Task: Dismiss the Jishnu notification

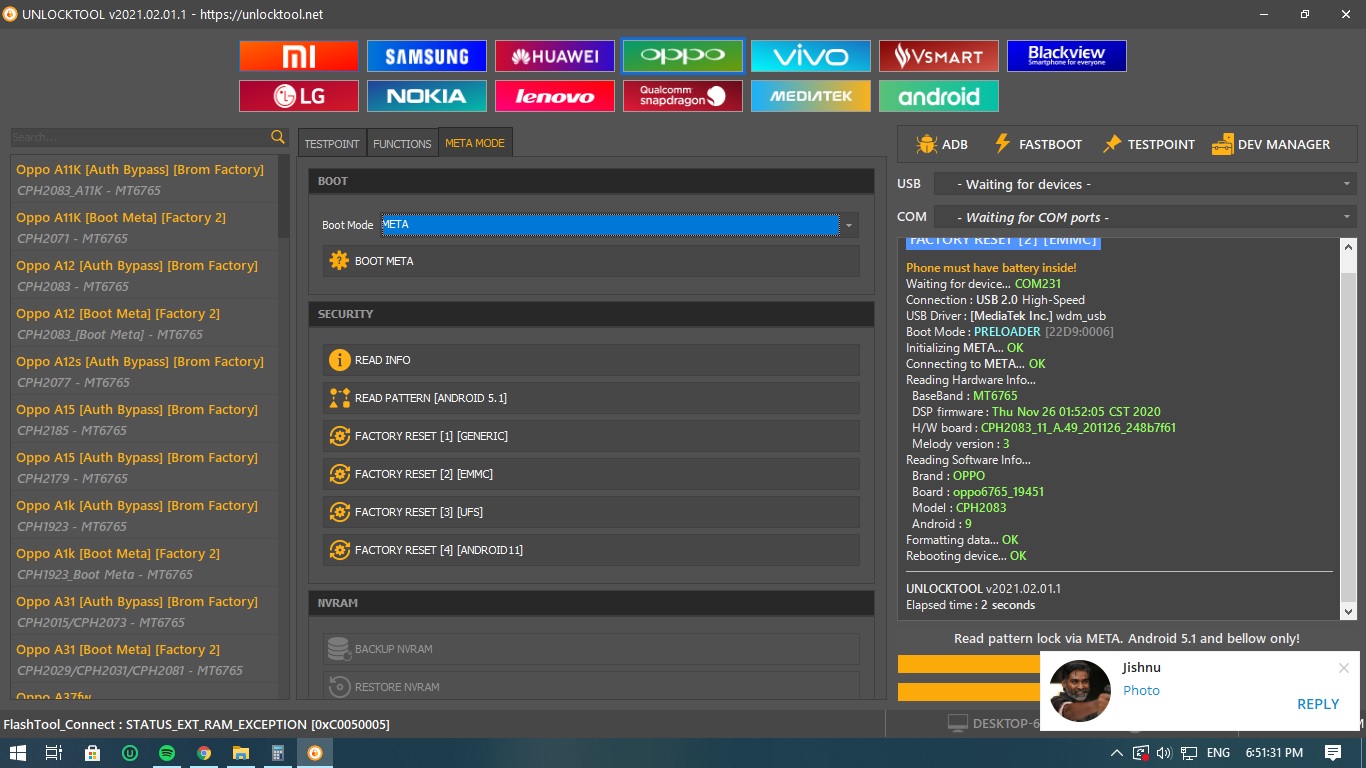Action: point(1344,668)
